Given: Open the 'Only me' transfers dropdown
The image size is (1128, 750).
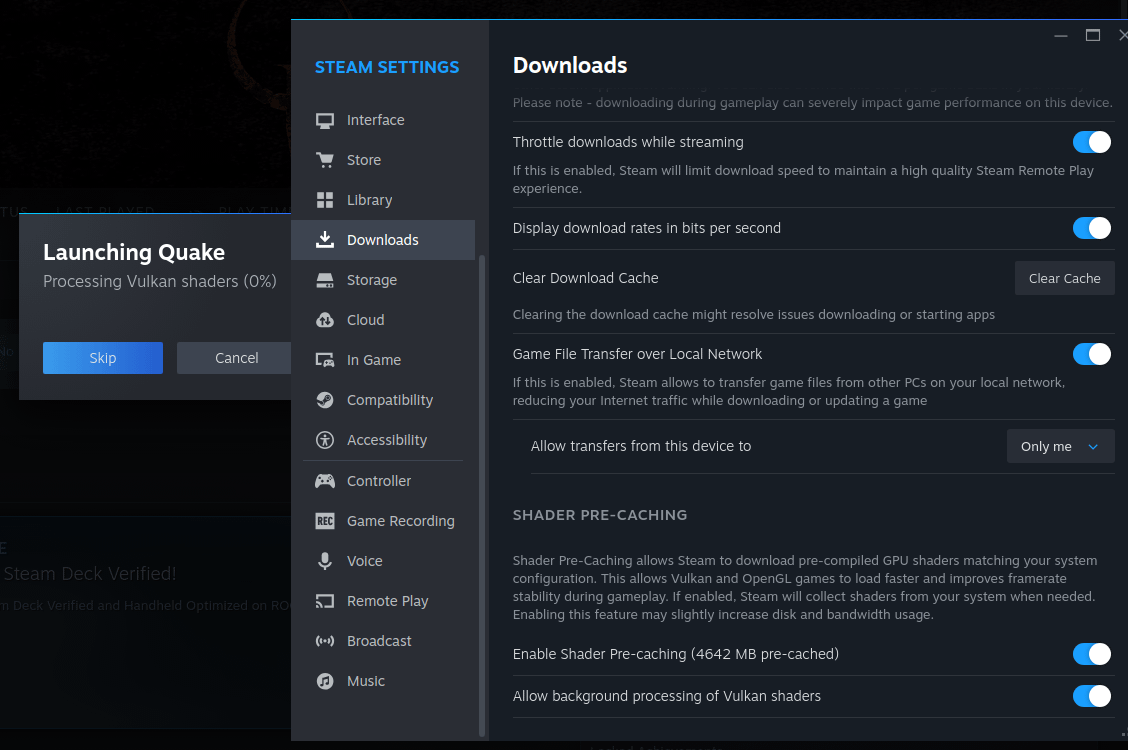Looking at the screenshot, I should pyautogui.click(x=1060, y=447).
